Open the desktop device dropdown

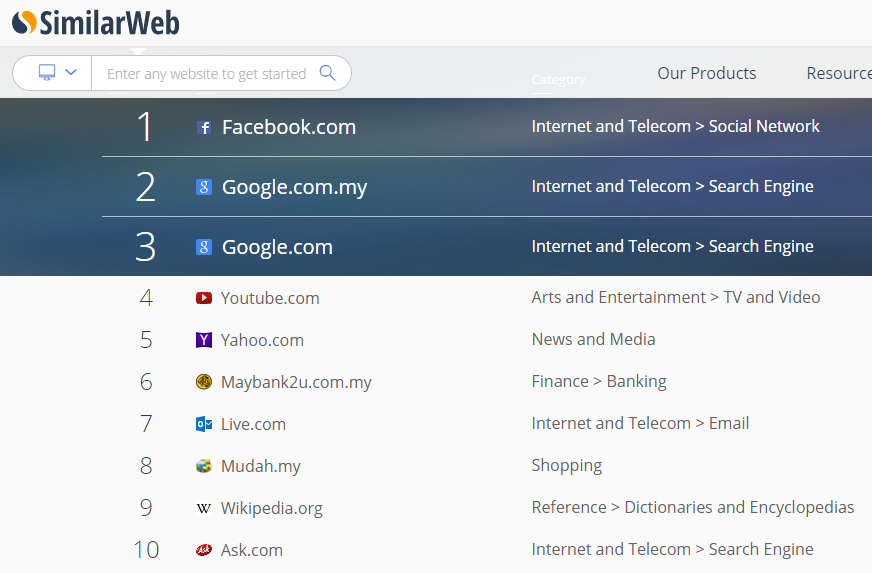[52, 73]
